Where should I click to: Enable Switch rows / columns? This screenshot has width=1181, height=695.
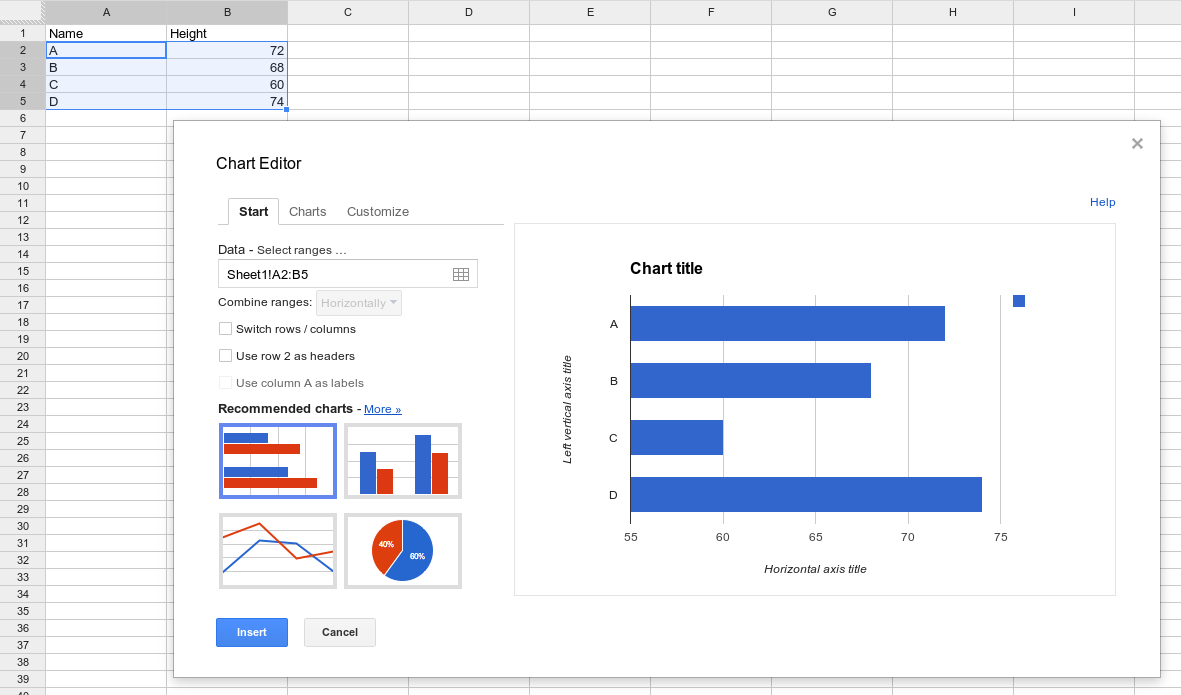(225, 327)
